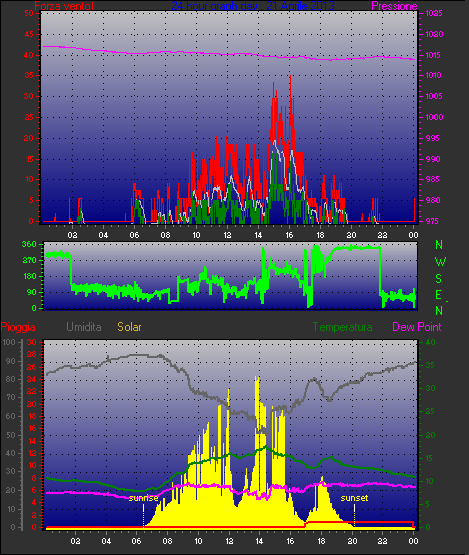Click the sunset marker label
469x555 pixels.
pyautogui.click(x=354, y=498)
